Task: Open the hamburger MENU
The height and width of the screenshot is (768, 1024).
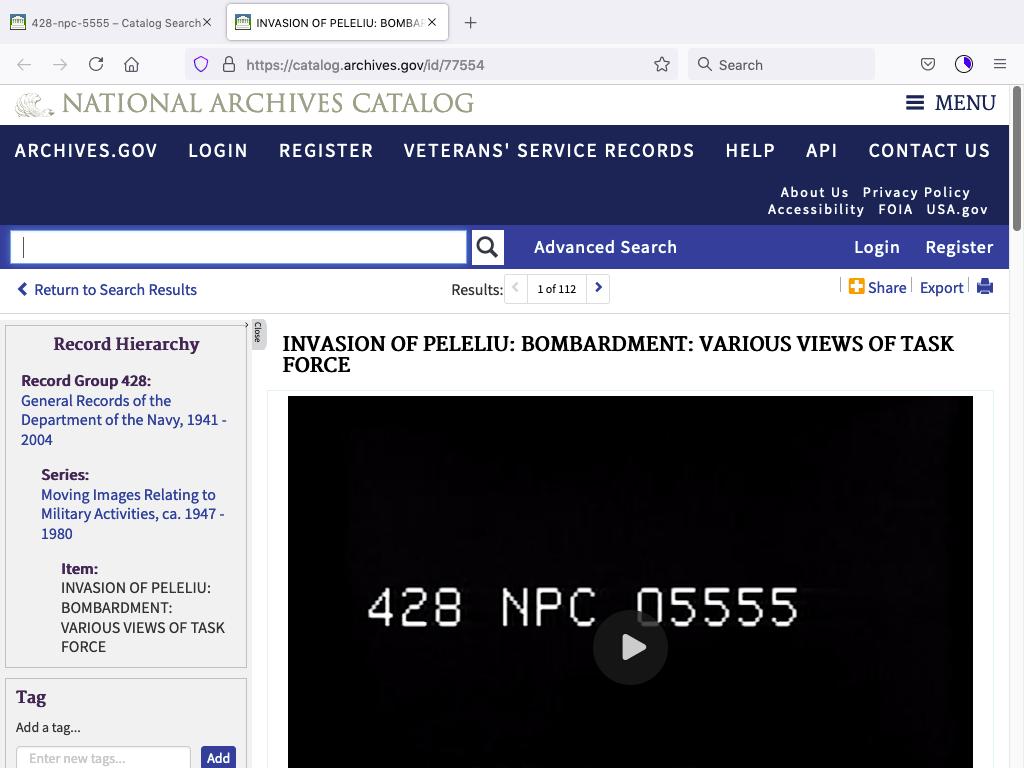Action: (950, 103)
